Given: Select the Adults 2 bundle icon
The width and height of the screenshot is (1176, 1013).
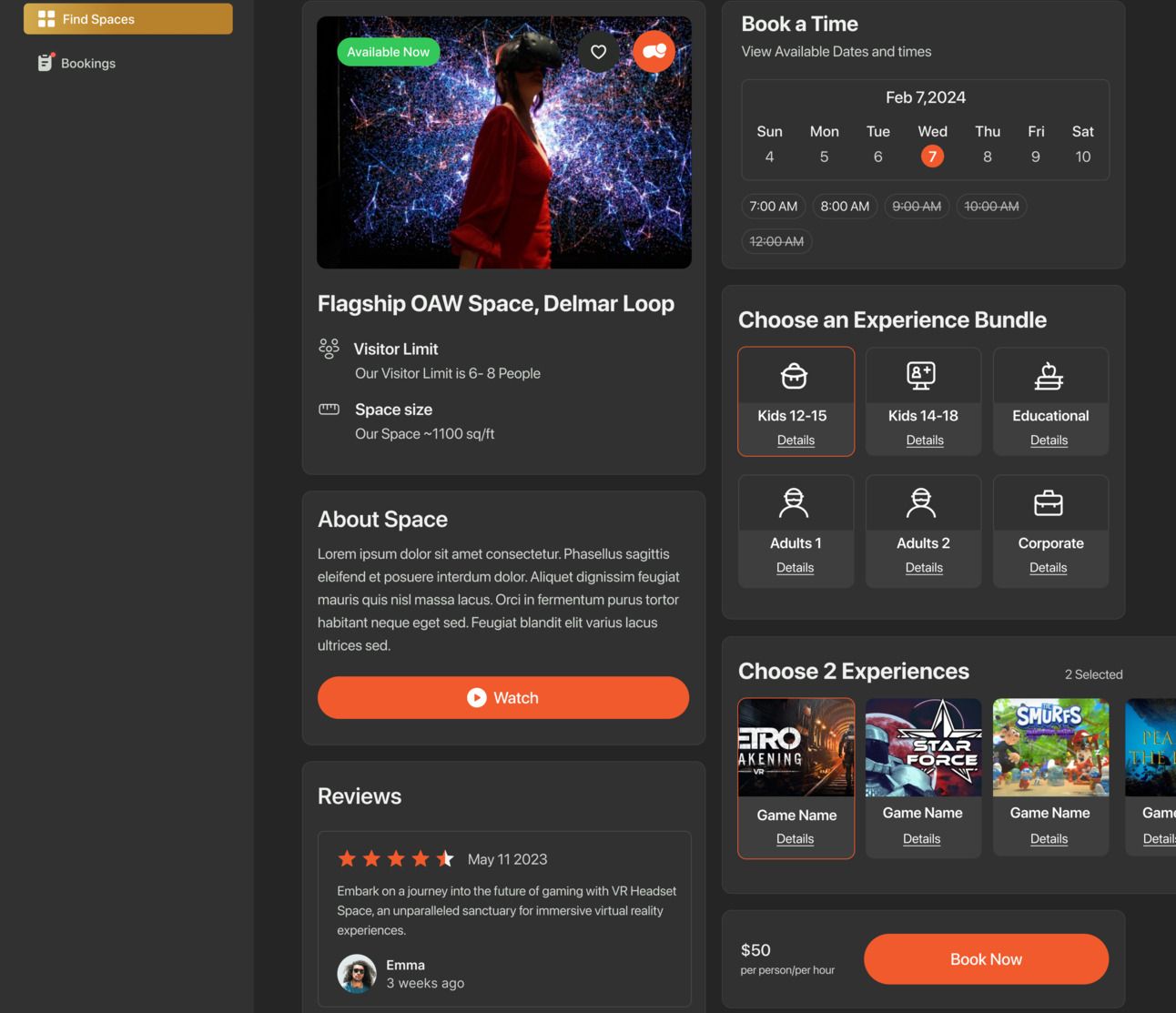Looking at the screenshot, I should 921,502.
